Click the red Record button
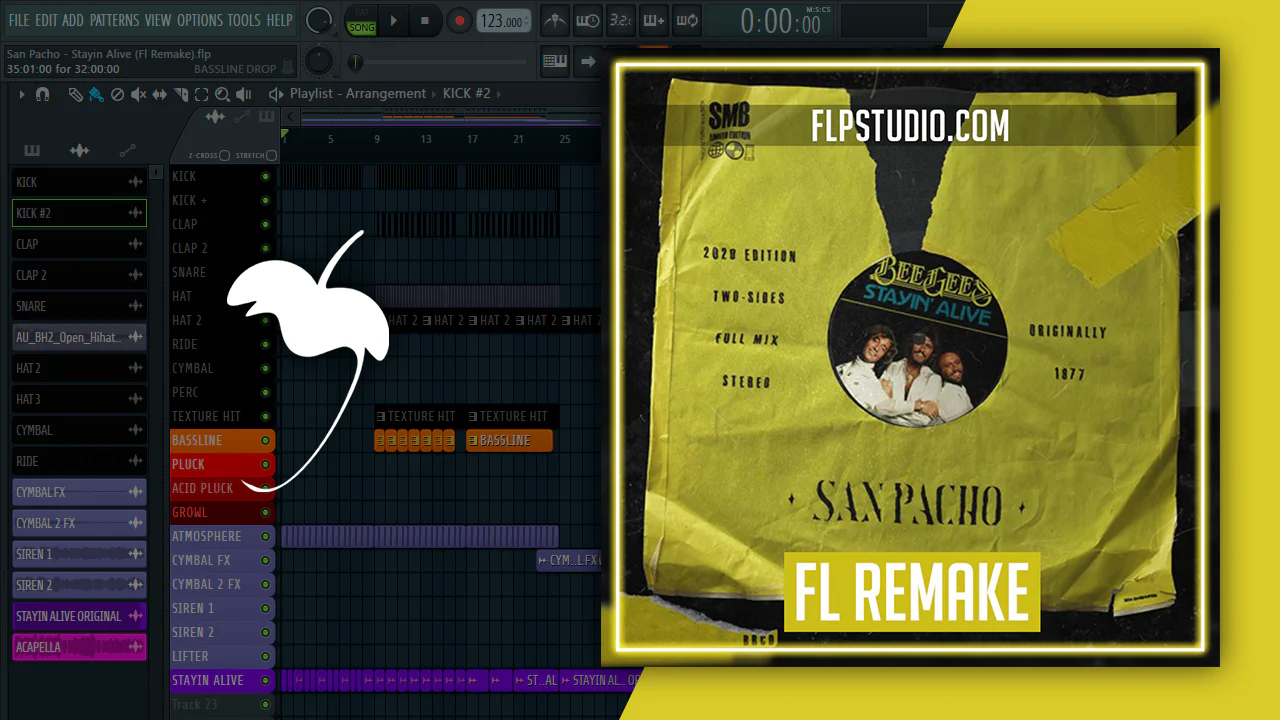1280x720 pixels. [x=459, y=20]
